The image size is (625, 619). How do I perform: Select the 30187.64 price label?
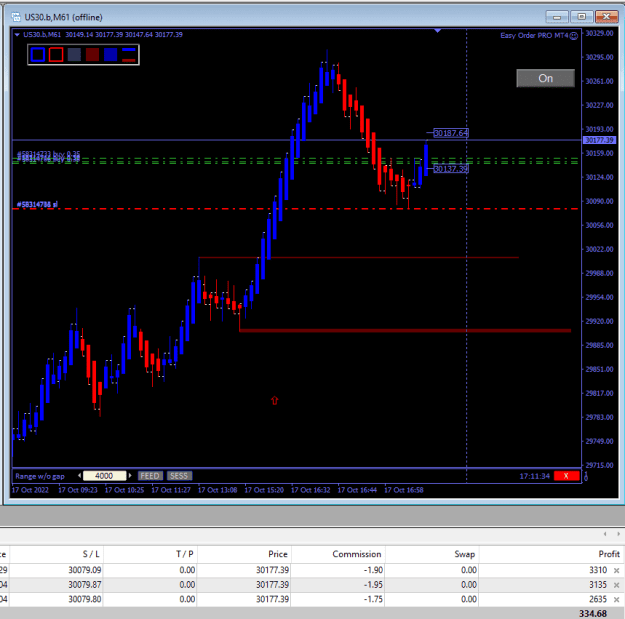tap(451, 133)
